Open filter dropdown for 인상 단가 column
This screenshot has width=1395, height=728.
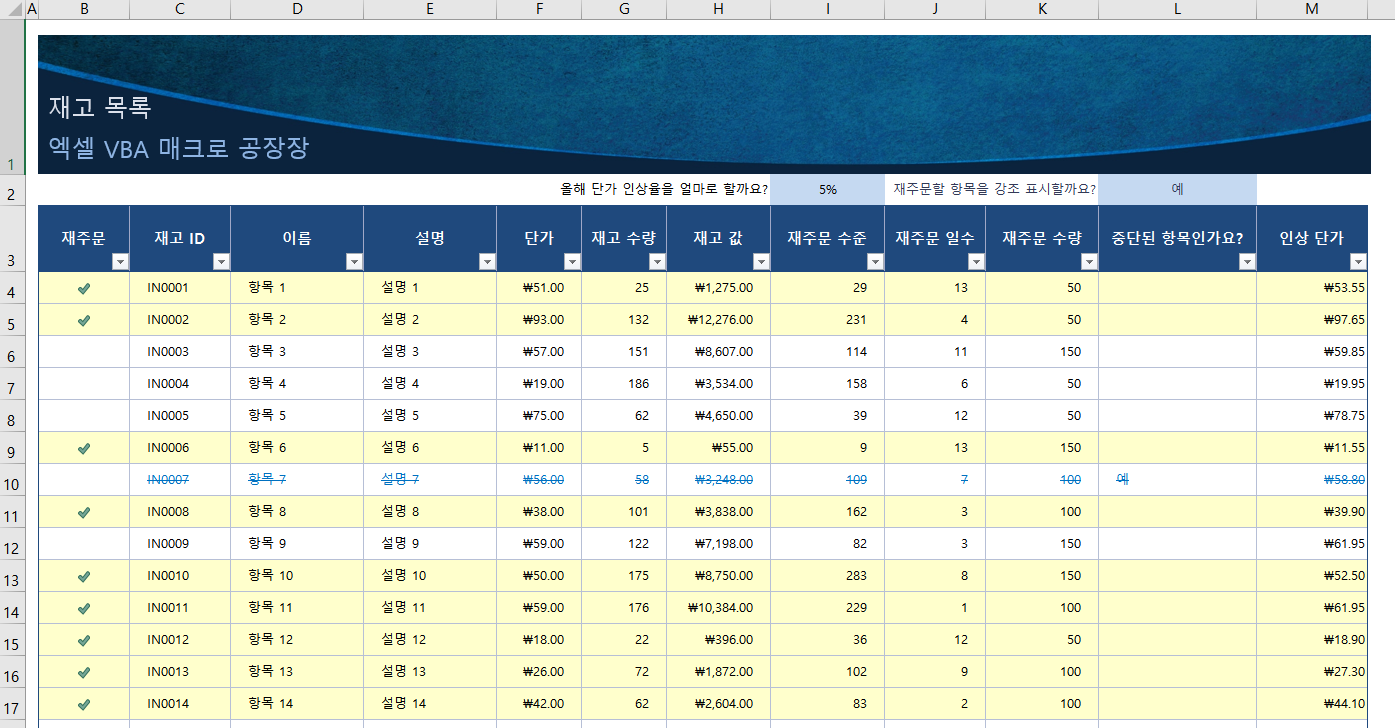(1358, 262)
